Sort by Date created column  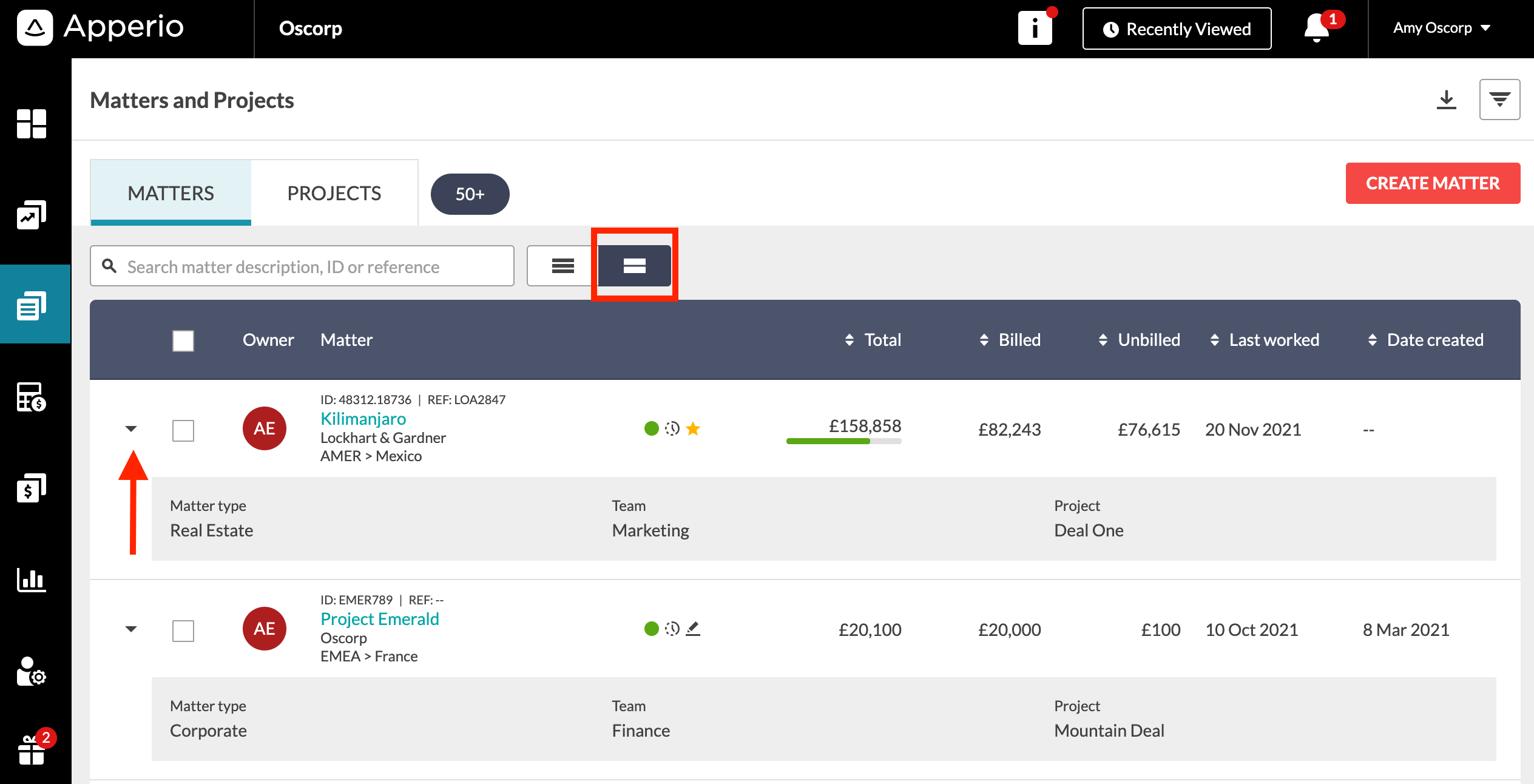(1425, 340)
